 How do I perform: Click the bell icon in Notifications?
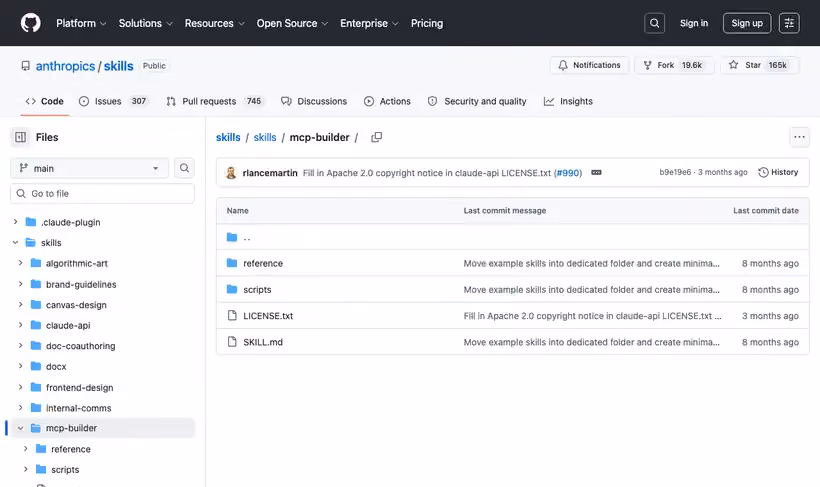563,65
